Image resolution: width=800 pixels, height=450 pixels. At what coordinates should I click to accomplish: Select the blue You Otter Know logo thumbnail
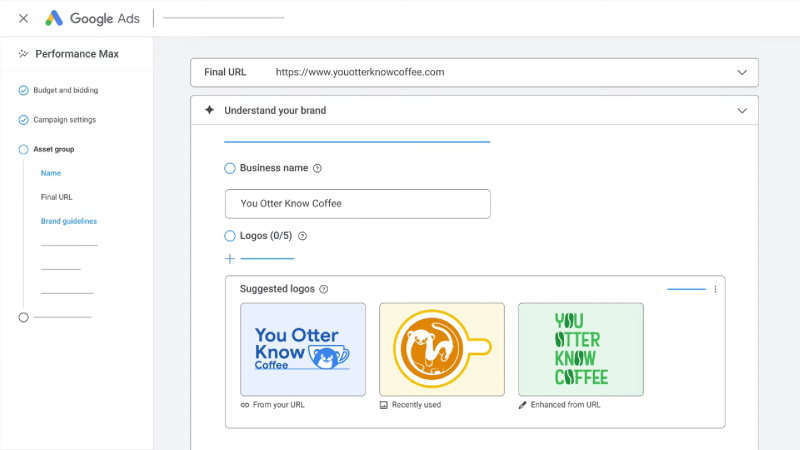303,349
